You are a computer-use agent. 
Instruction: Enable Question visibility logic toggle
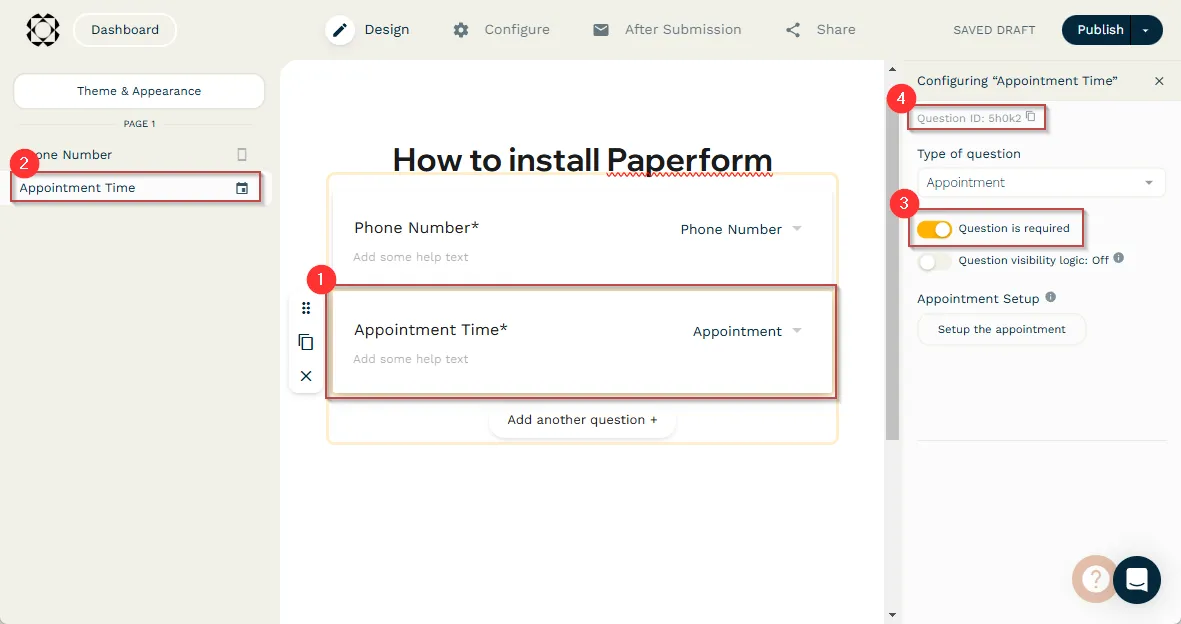(934, 261)
